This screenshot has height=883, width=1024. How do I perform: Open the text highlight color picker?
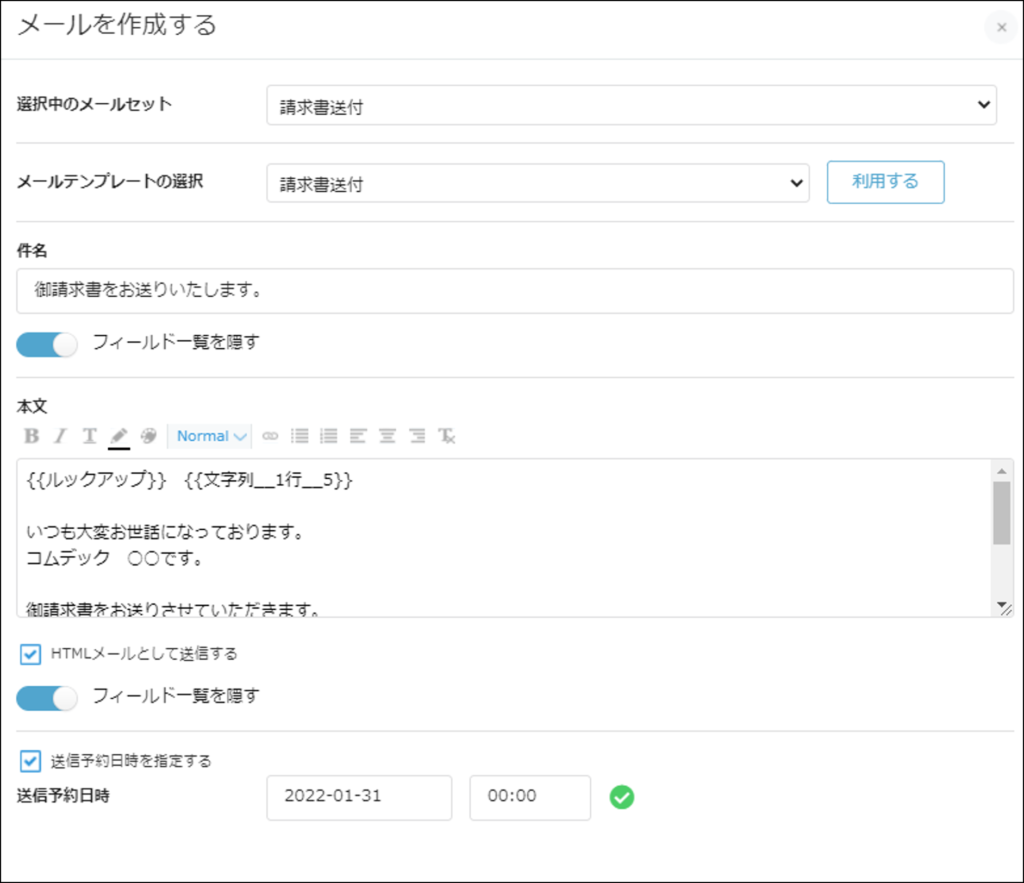coord(119,436)
